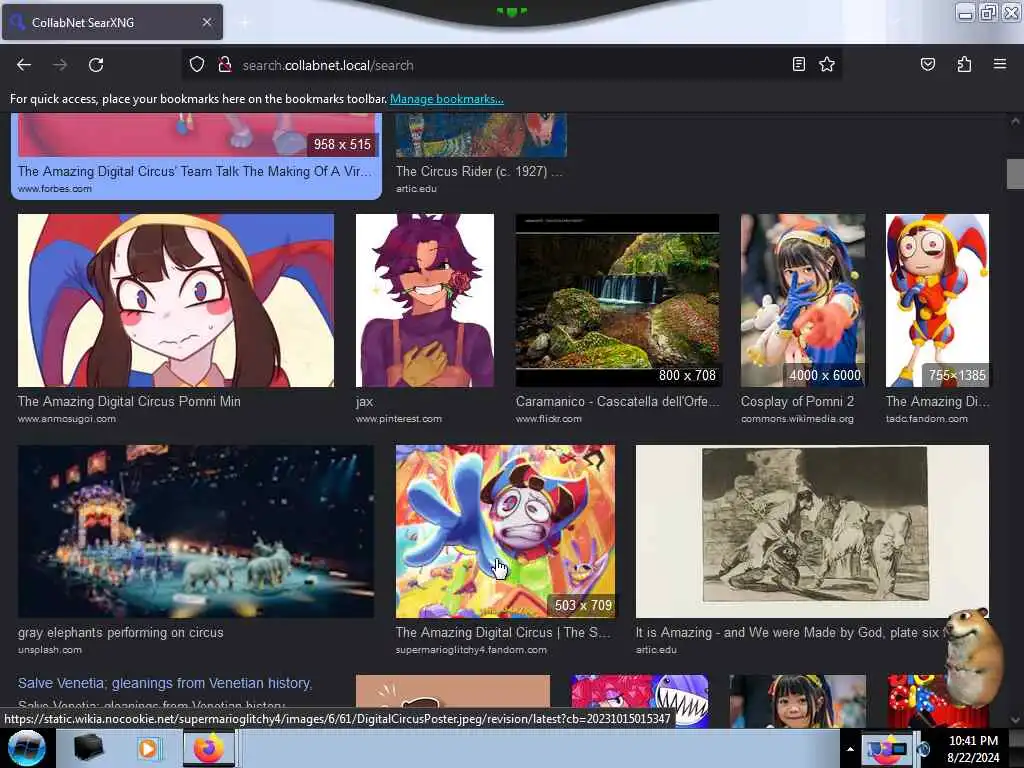Open the tadc.fandom.com Pomni render thumbnail
The image size is (1024, 768).
(937, 300)
